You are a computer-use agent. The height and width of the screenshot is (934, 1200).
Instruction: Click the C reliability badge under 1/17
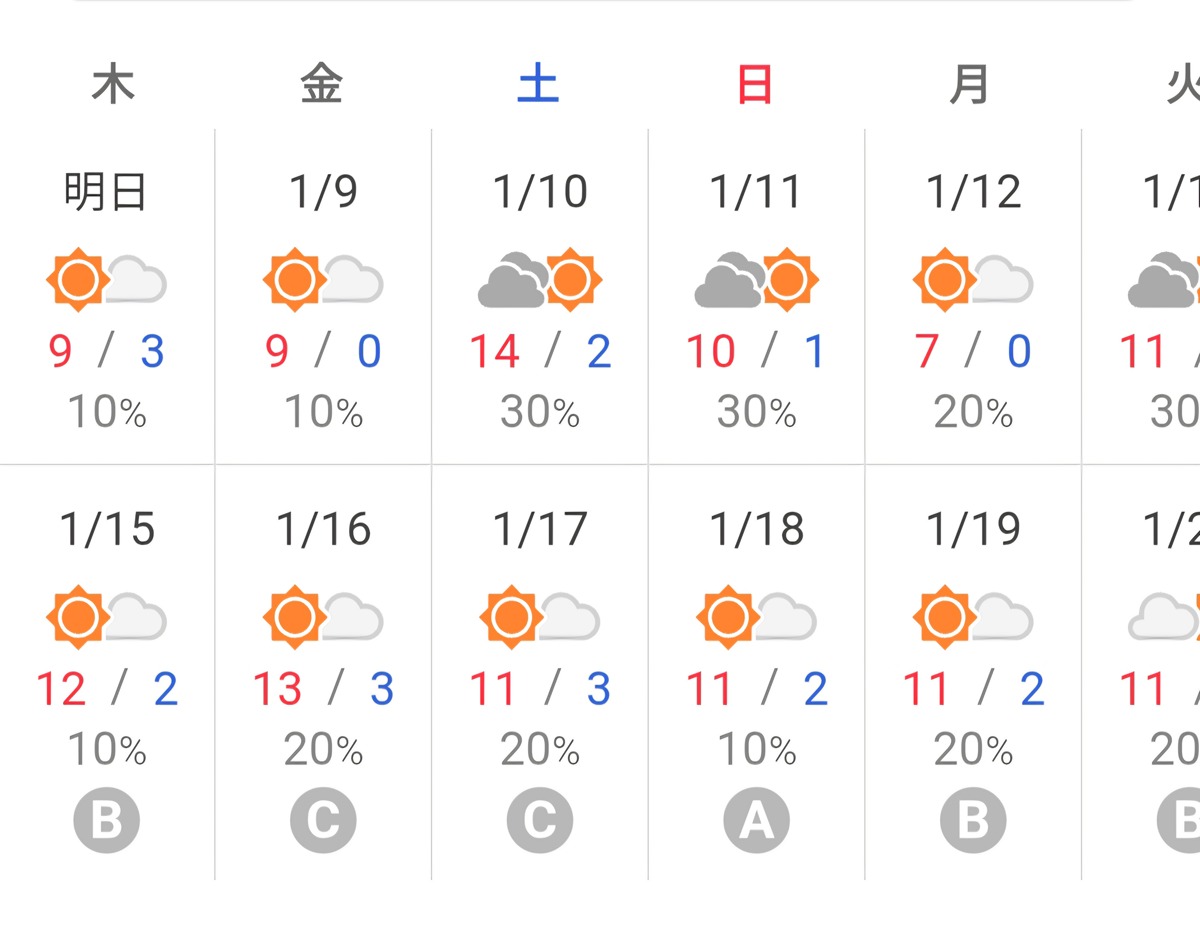click(539, 821)
